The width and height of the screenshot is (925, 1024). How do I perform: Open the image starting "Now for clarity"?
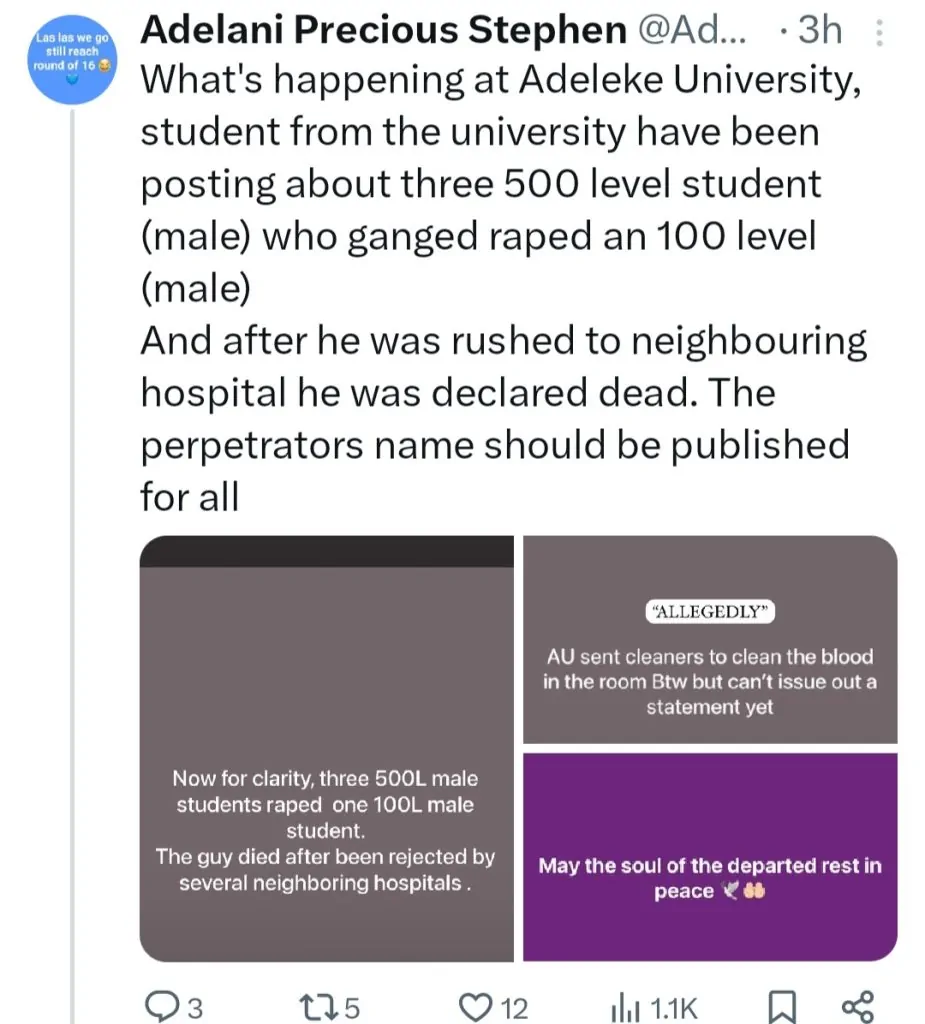(x=326, y=748)
